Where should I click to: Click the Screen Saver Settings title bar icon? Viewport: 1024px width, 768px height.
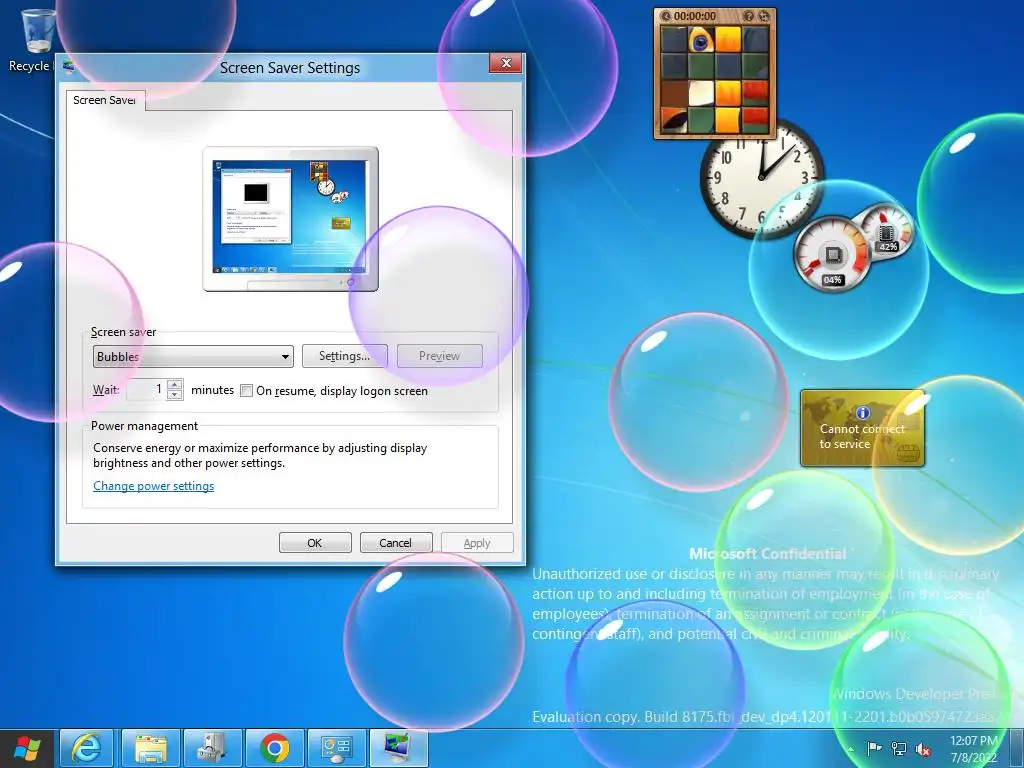[x=69, y=66]
